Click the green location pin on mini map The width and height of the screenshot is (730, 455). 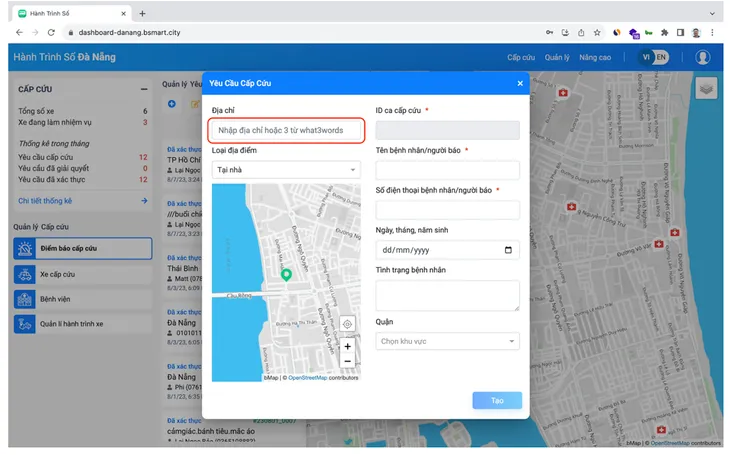click(286, 275)
